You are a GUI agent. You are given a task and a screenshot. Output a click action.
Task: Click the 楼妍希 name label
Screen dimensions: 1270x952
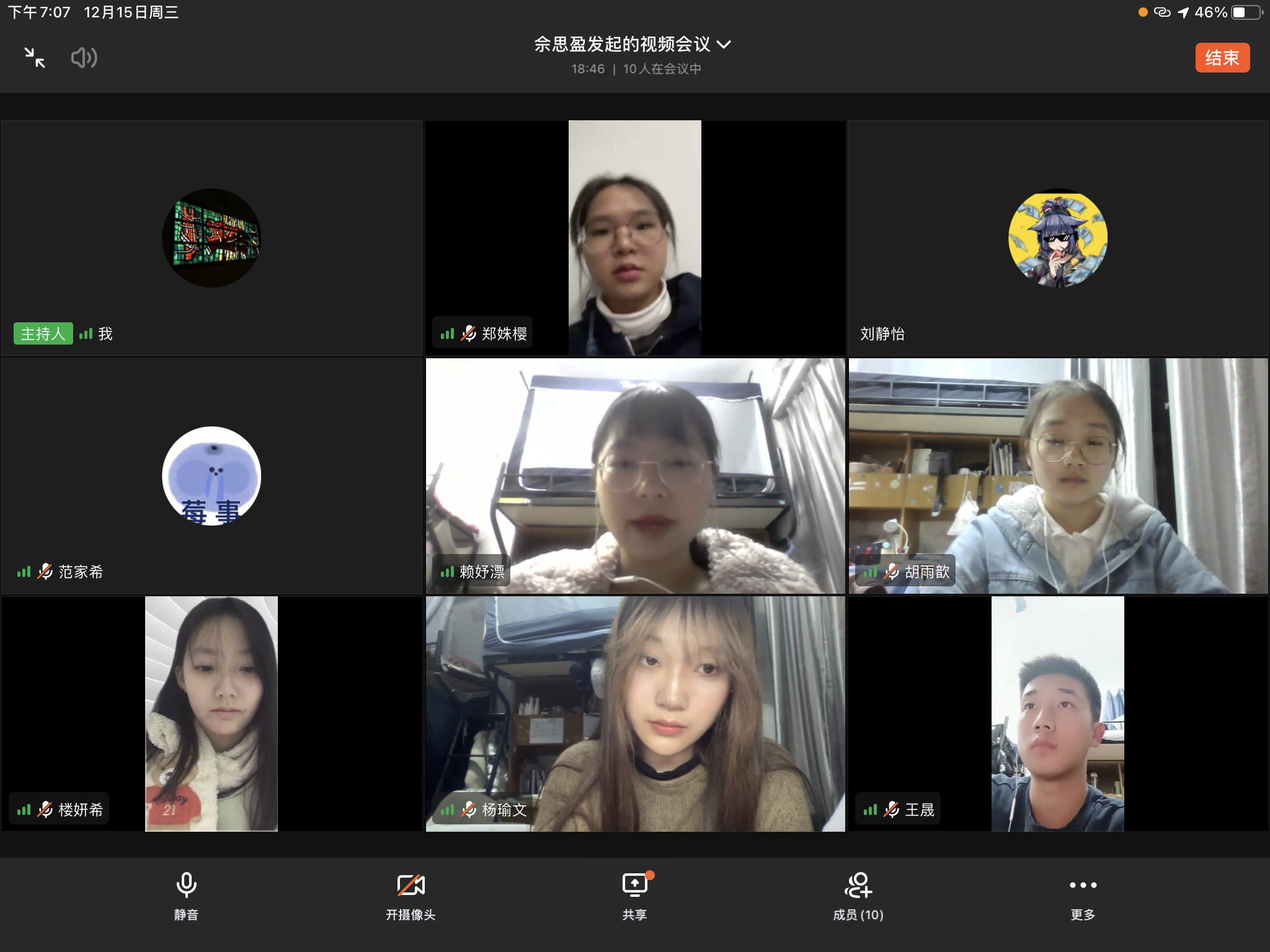81,809
